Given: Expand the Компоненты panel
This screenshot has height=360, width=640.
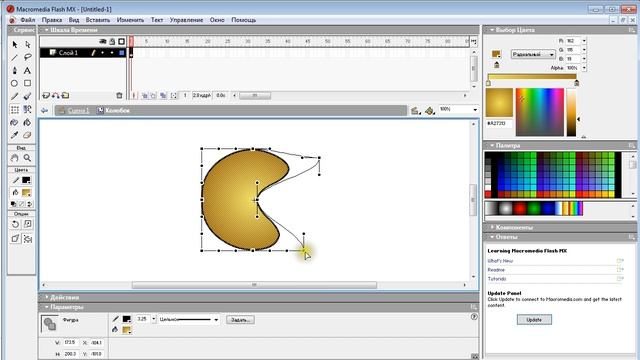Looking at the screenshot, I should coord(492,227).
